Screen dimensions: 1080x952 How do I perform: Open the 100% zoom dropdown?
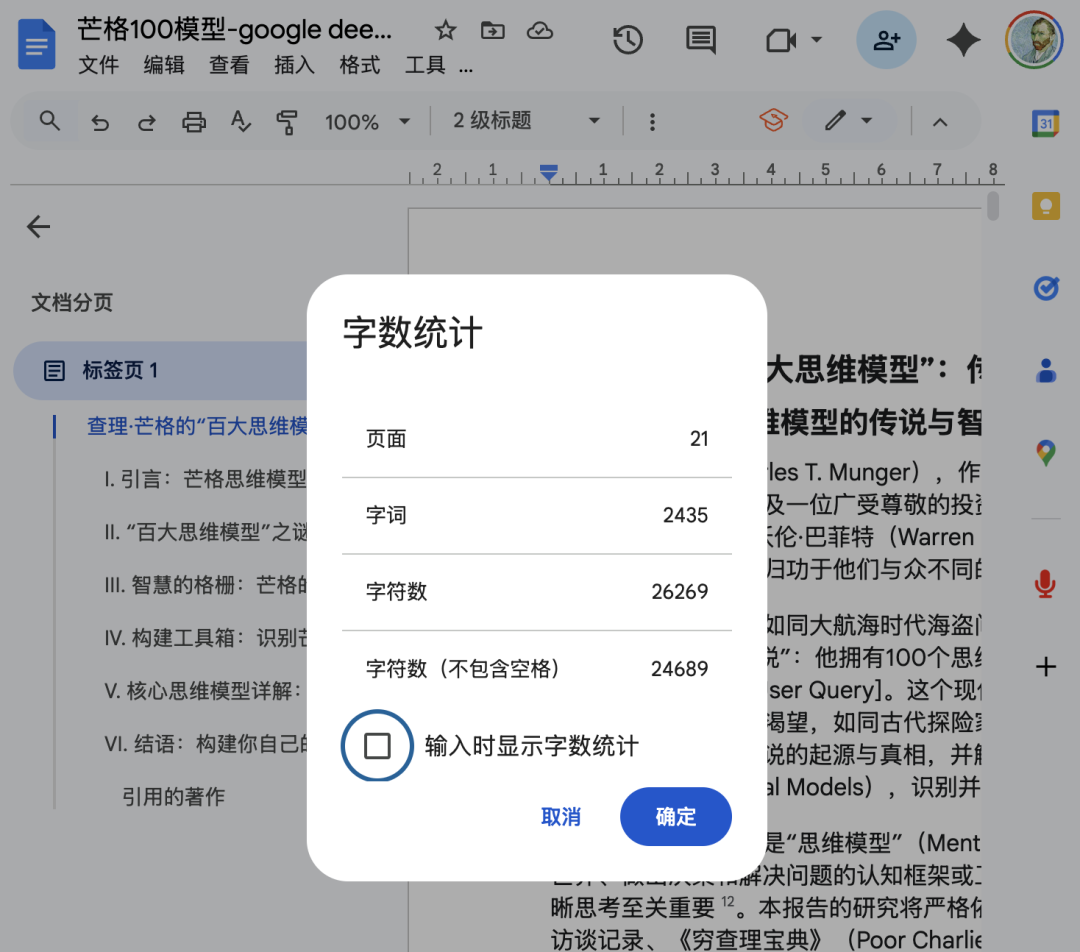367,122
